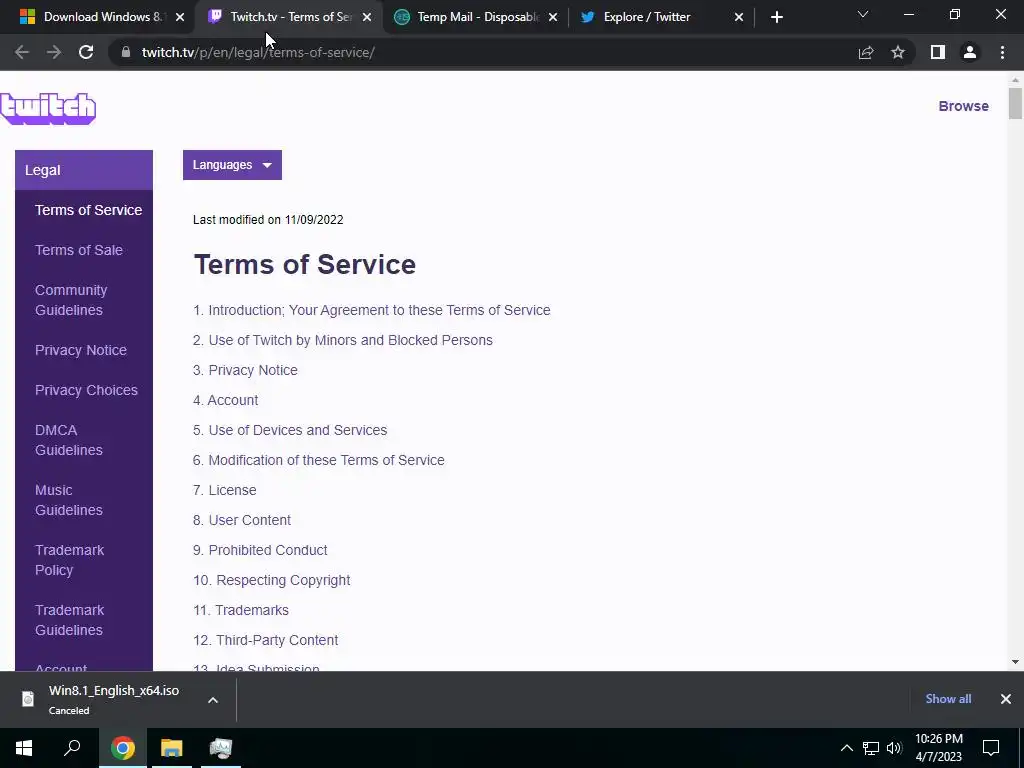Screen dimensions: 1024x768
Task: Open File Explorer from the taskbar
Action: click(172, 748)
